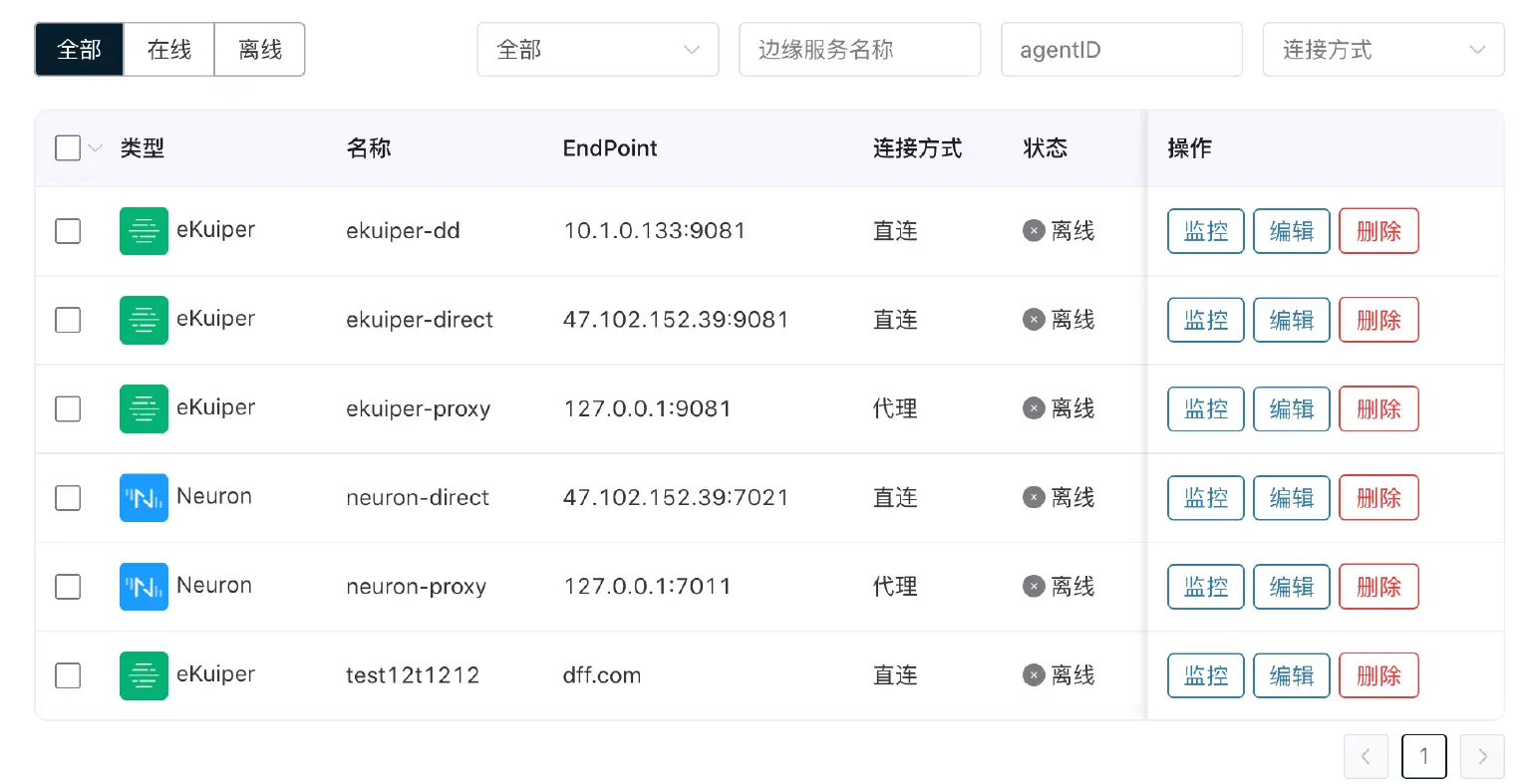
Task: Check the checkbox for ekuiper-direct row
Action: pos(68,319)
